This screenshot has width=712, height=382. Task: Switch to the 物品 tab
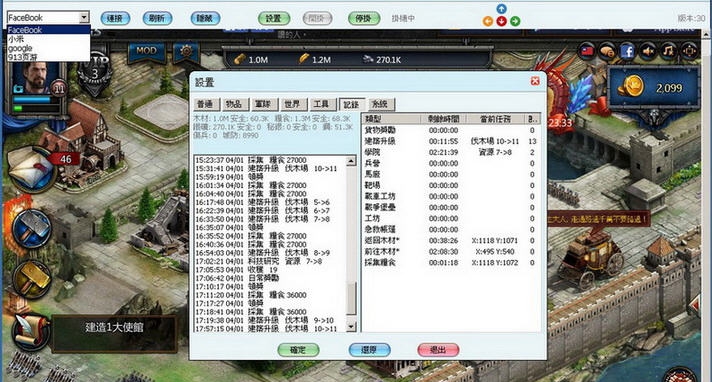[234, 104]
